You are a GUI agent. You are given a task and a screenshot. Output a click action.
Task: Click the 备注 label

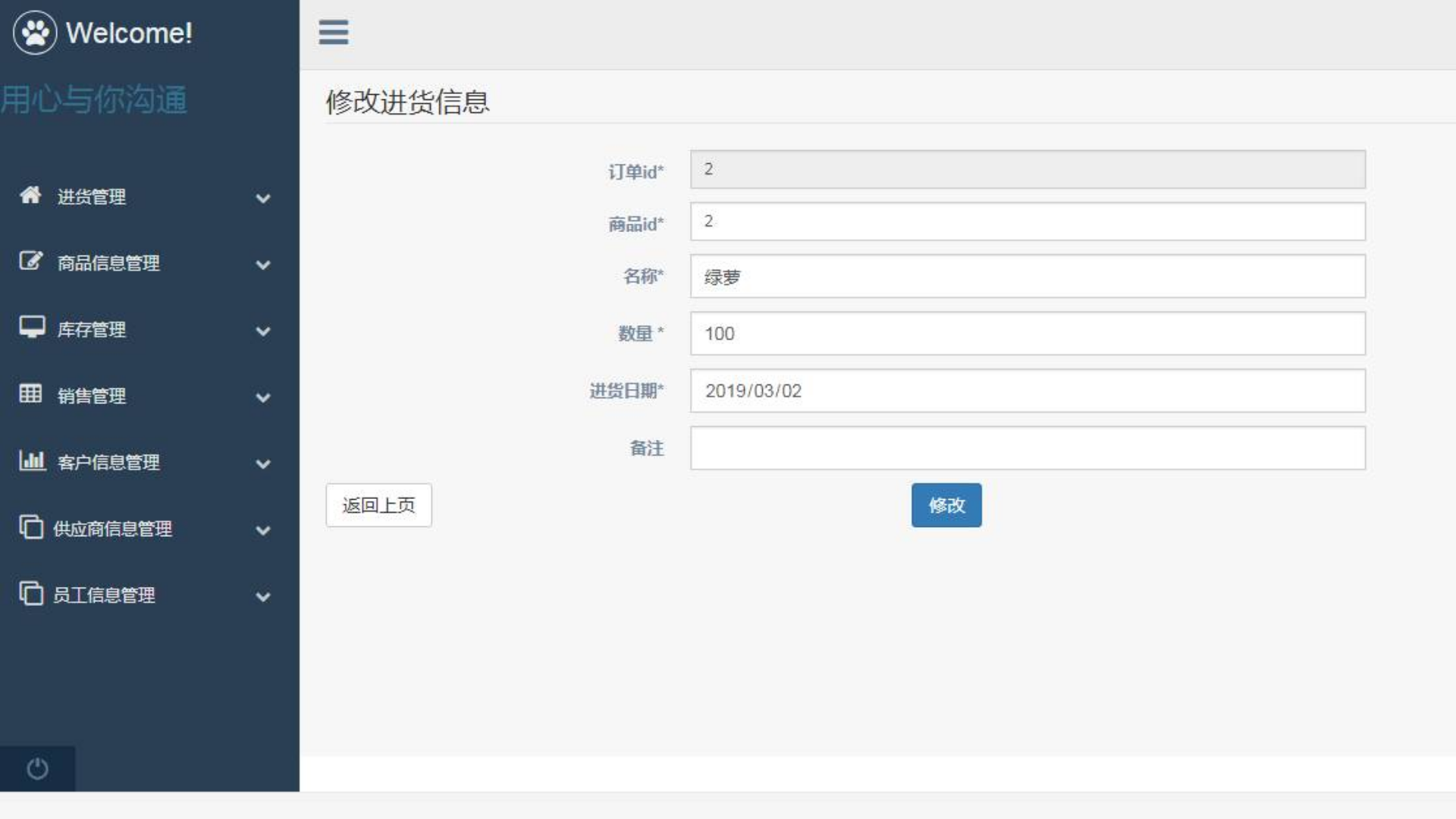click(647, 448)
